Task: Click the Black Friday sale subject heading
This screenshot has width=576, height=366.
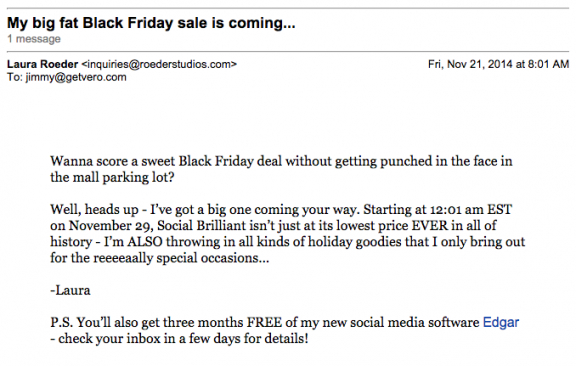Action: 151,23
